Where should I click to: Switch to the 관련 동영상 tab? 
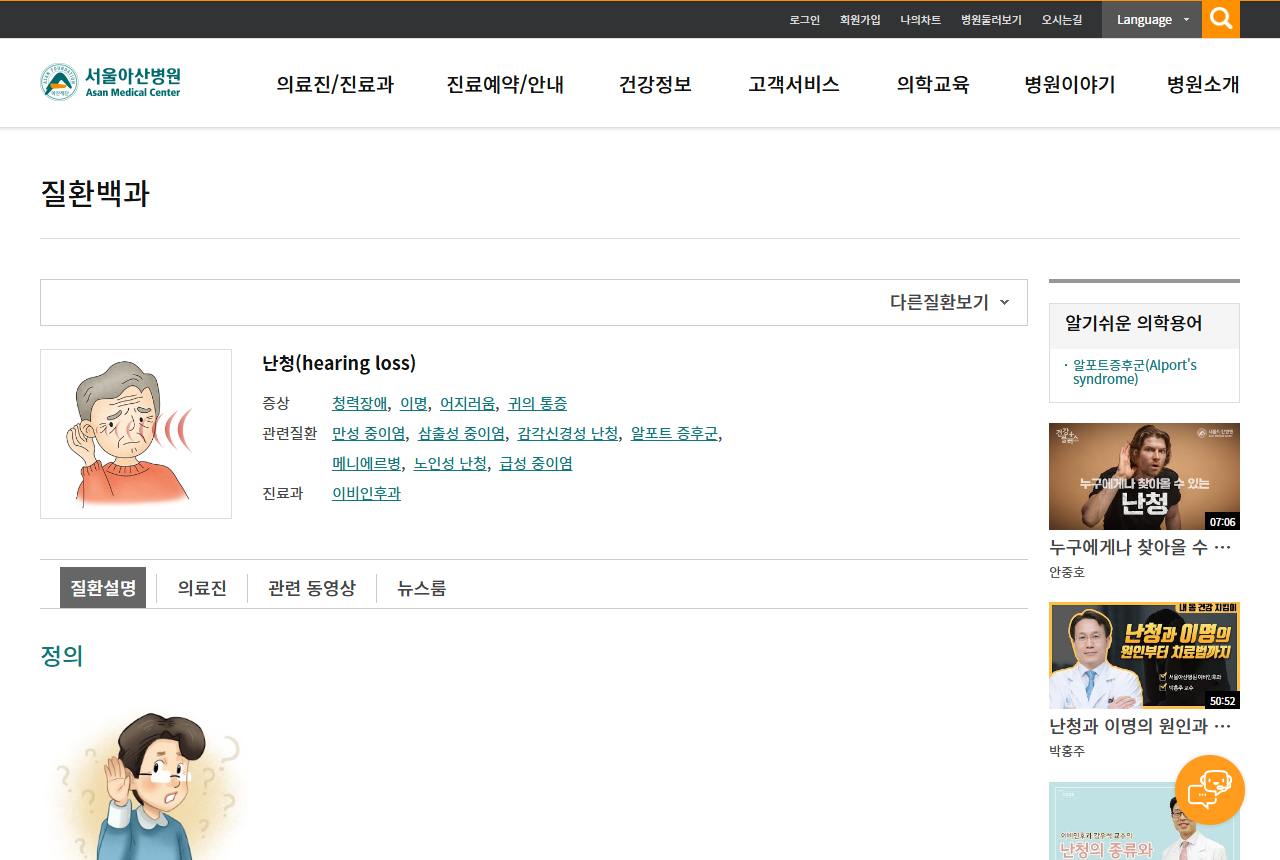pos(312,588)
